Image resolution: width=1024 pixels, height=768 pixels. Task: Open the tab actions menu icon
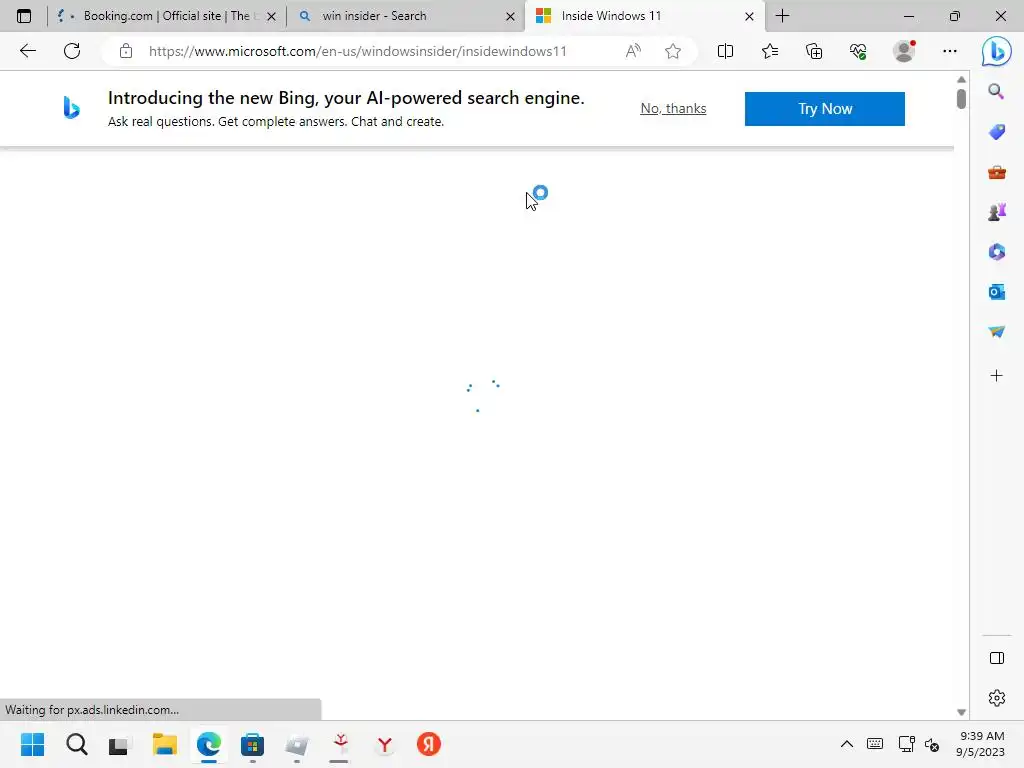24,16
